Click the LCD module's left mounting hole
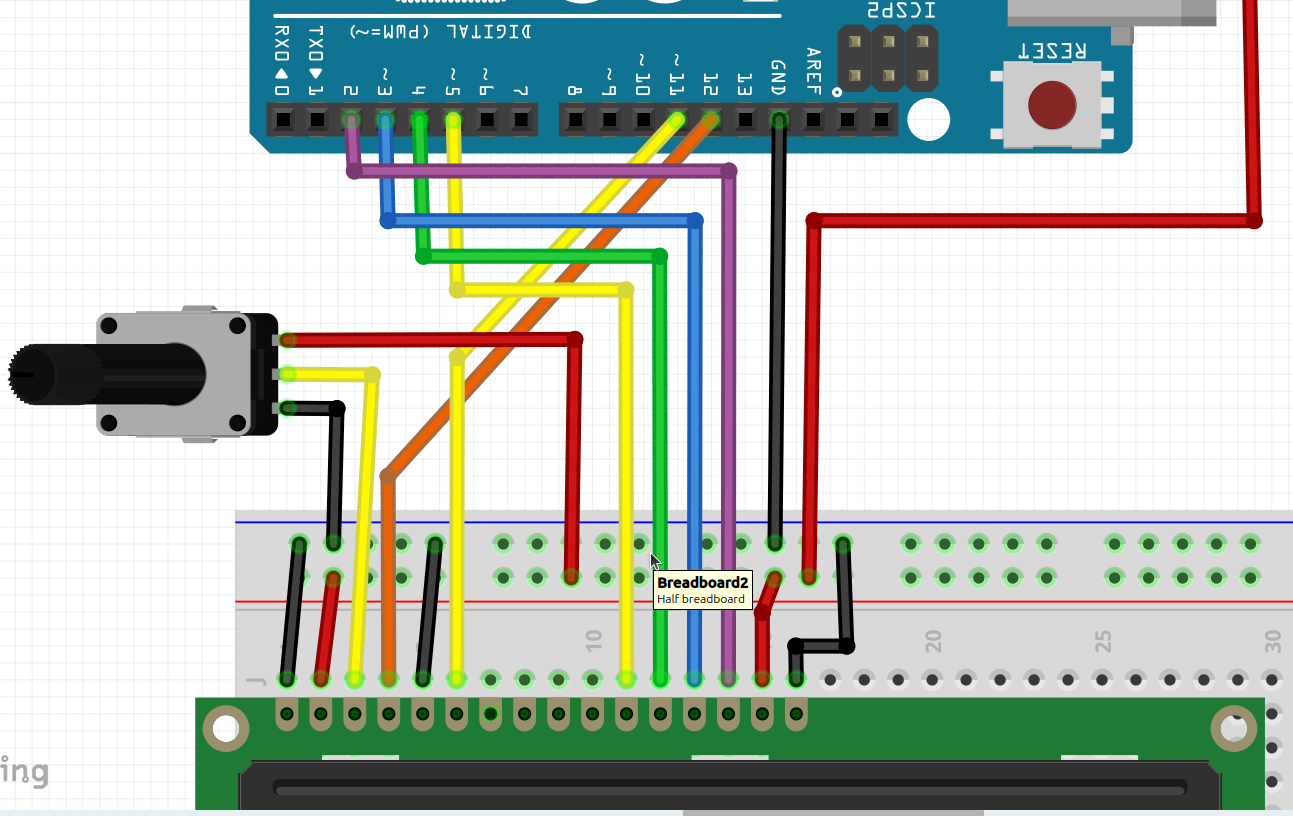Screen dimensions: 1293x816 click(x=226, y=729)
